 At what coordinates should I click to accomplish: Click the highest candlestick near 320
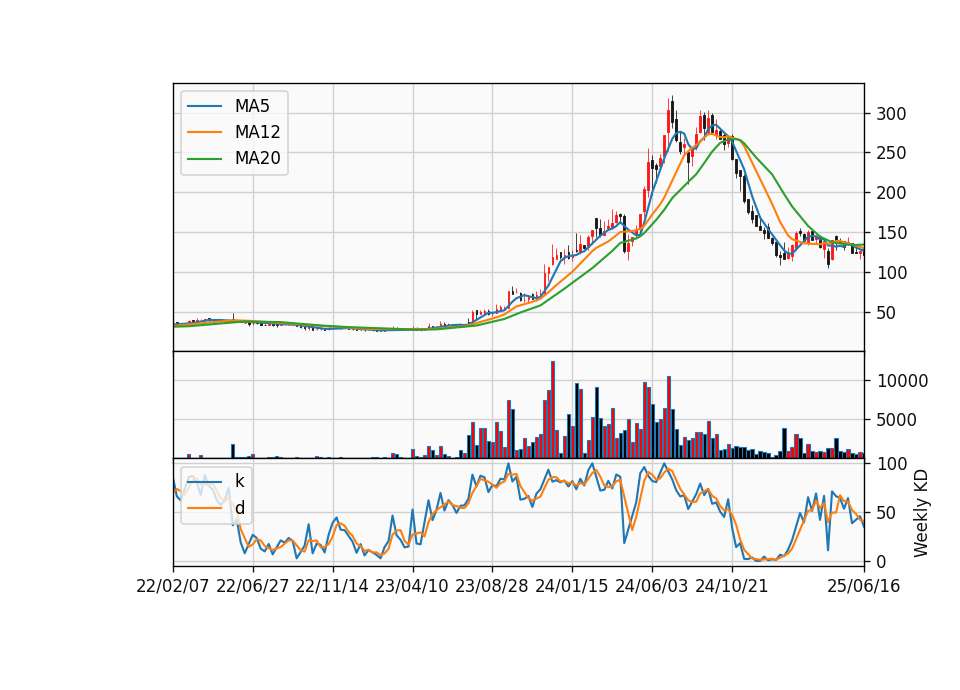(x=672, y=111)
